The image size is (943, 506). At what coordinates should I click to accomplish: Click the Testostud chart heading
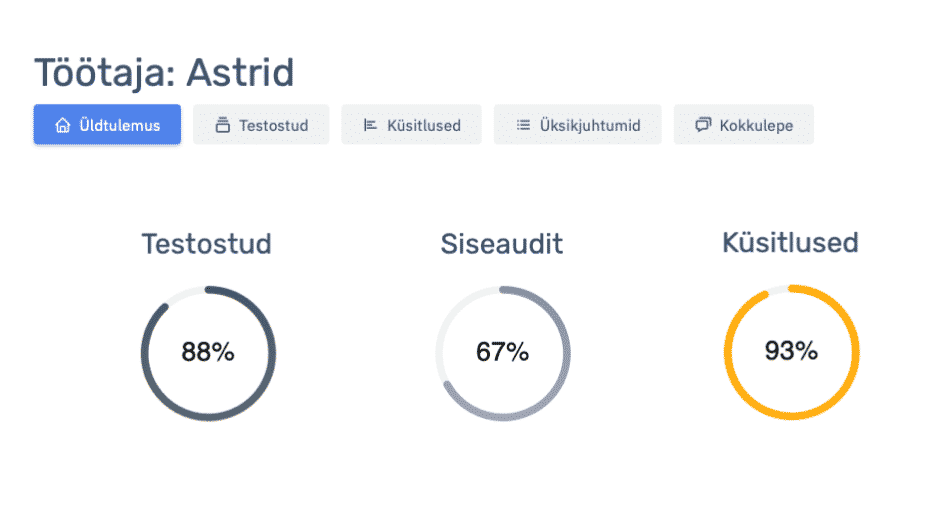click(x=206, y=244)
